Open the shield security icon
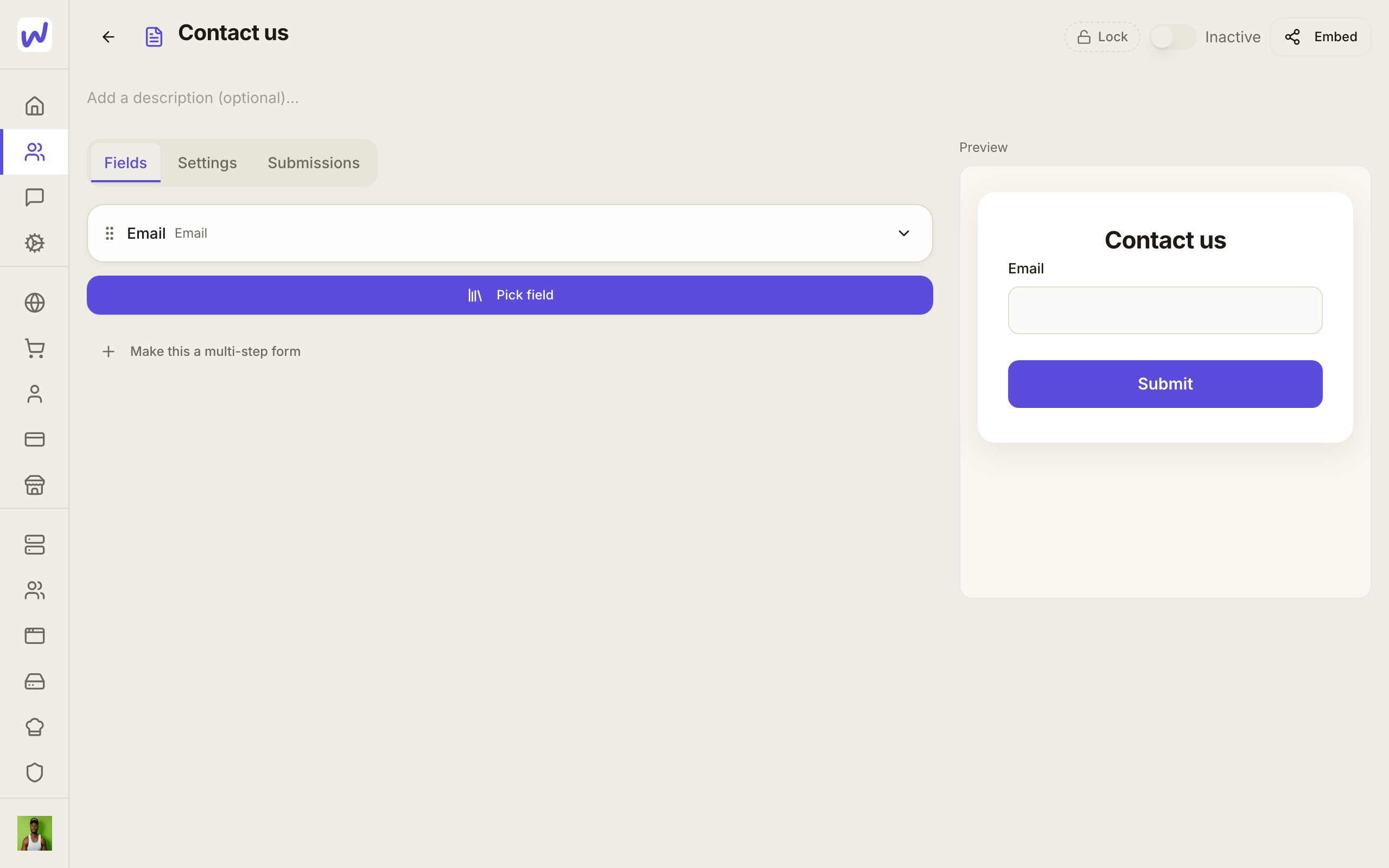Image resolution: width=1389 pixels, height=868 pixels. pyautogui.click(x=34, y=773)
